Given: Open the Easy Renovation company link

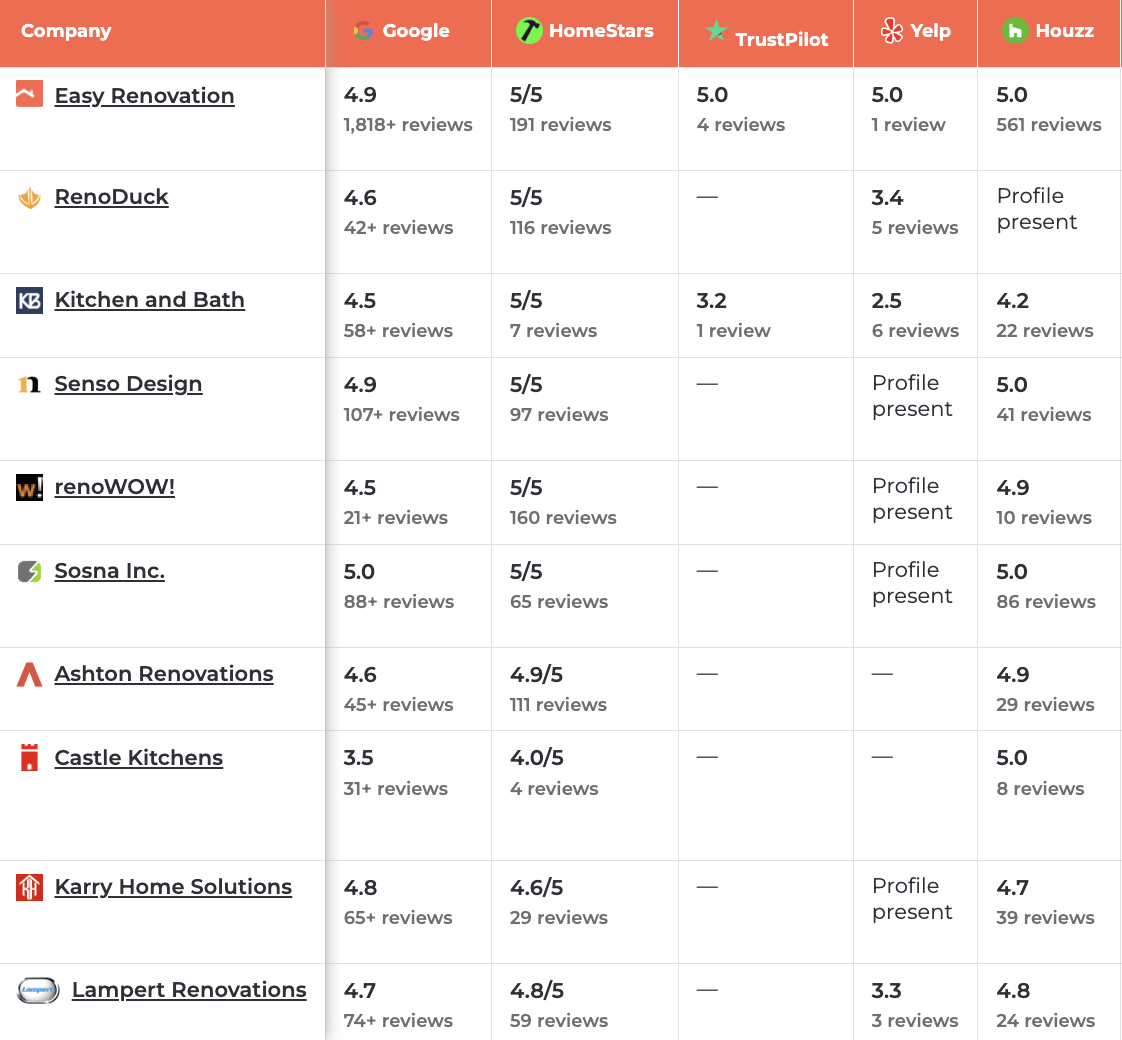Looking at the screenshot, I should tap(144, 96).
